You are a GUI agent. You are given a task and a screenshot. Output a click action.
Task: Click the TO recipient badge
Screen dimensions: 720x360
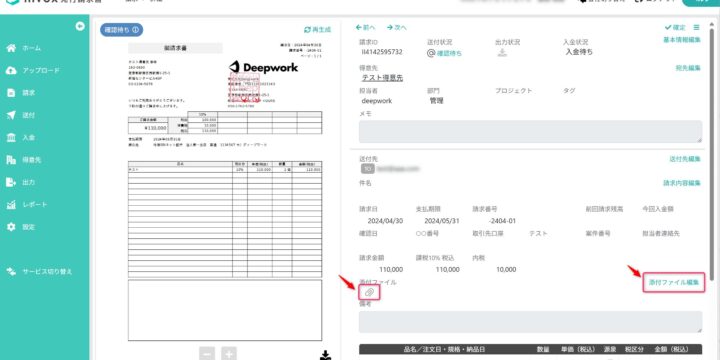point(367,169)
